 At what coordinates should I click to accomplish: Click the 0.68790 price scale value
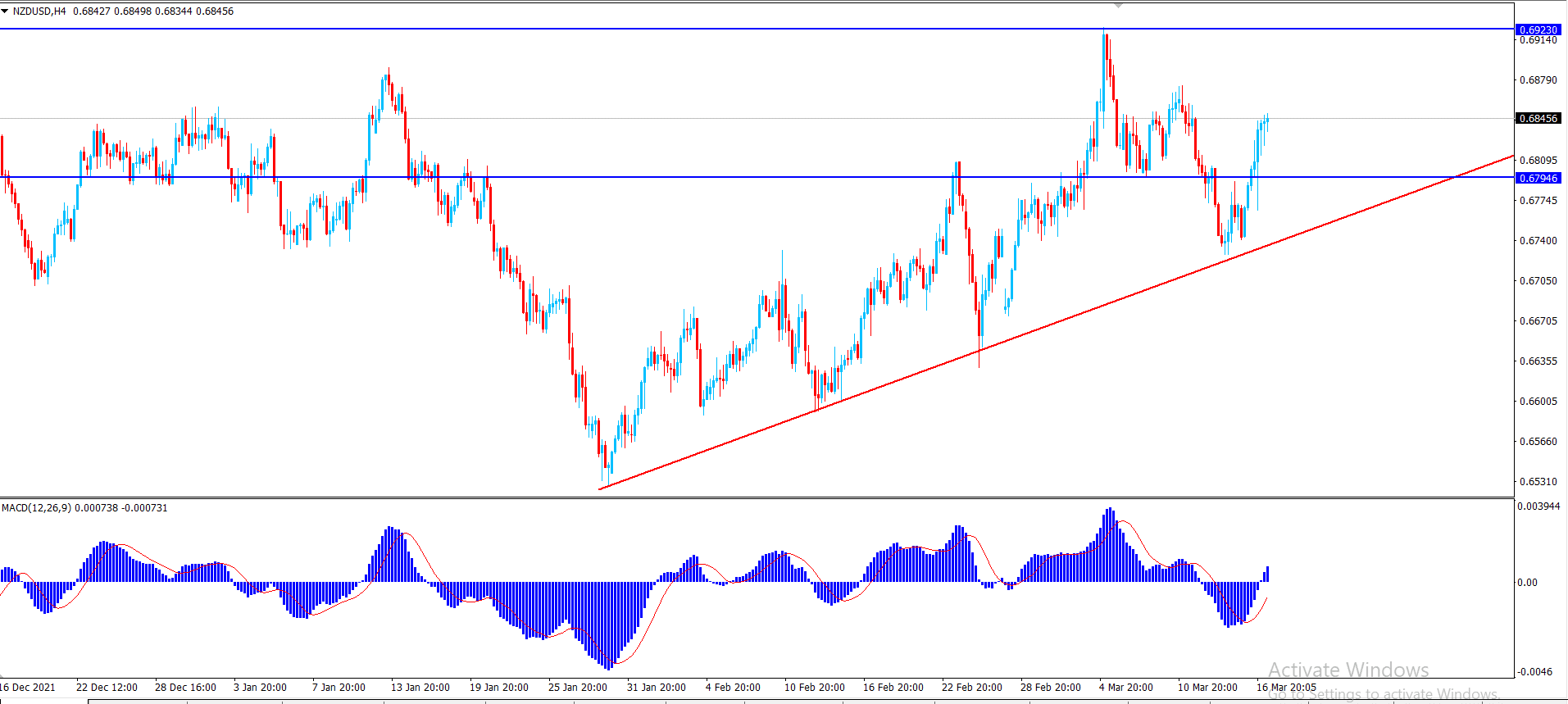tap(1538, 80)
